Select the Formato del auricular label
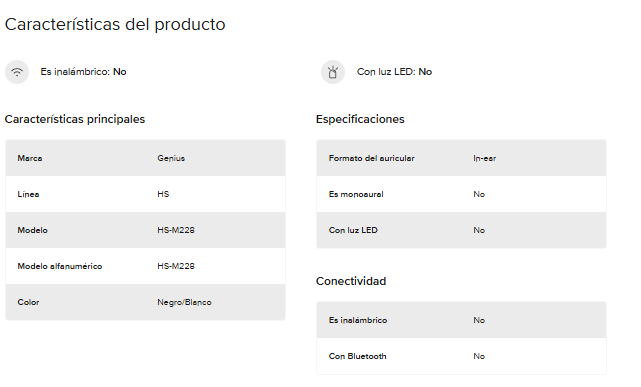The width and height of the screenshot is (641, 387). pyautogui.click(x=372, y=158)
